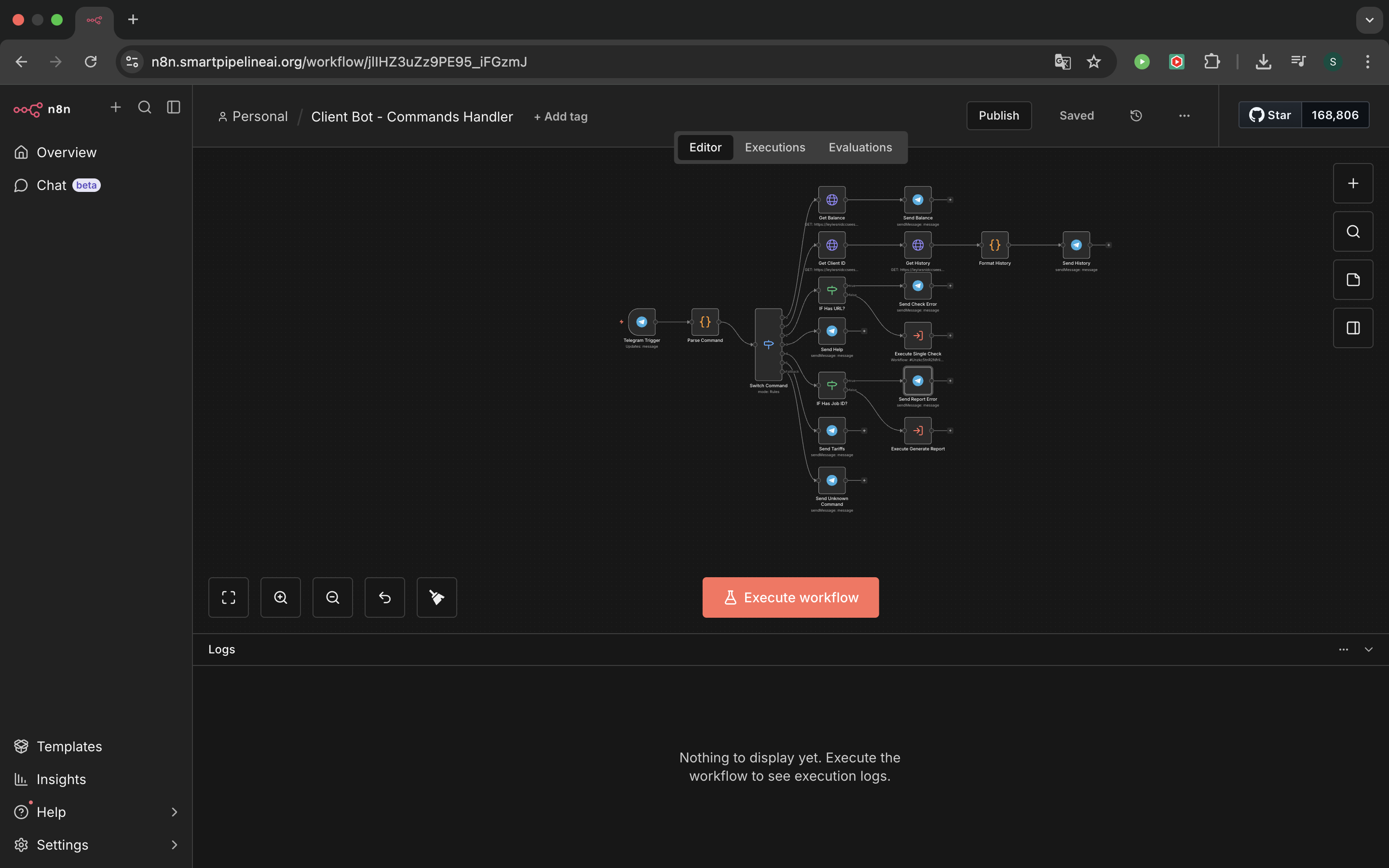The image size is (1389, 868).
Task: Select the Telegram Trigger node
Action: tap(642, 322)
